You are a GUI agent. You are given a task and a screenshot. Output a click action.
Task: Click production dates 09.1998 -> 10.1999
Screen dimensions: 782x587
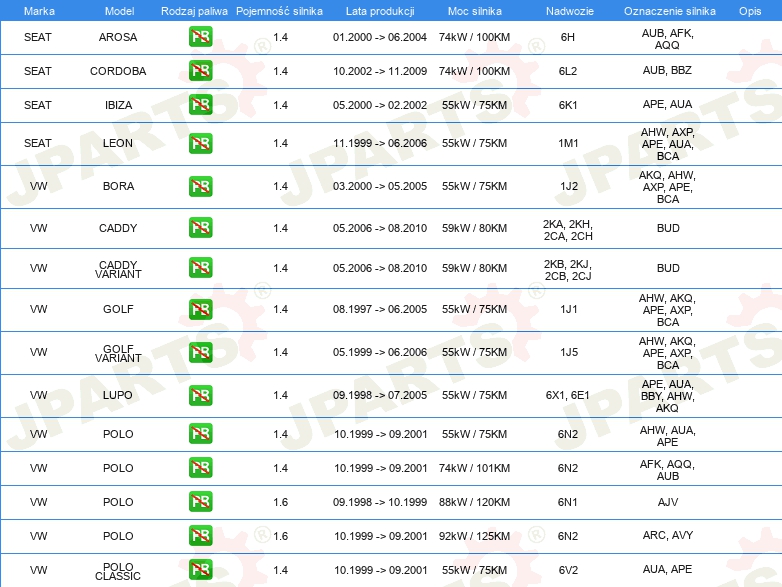point(380,502)
